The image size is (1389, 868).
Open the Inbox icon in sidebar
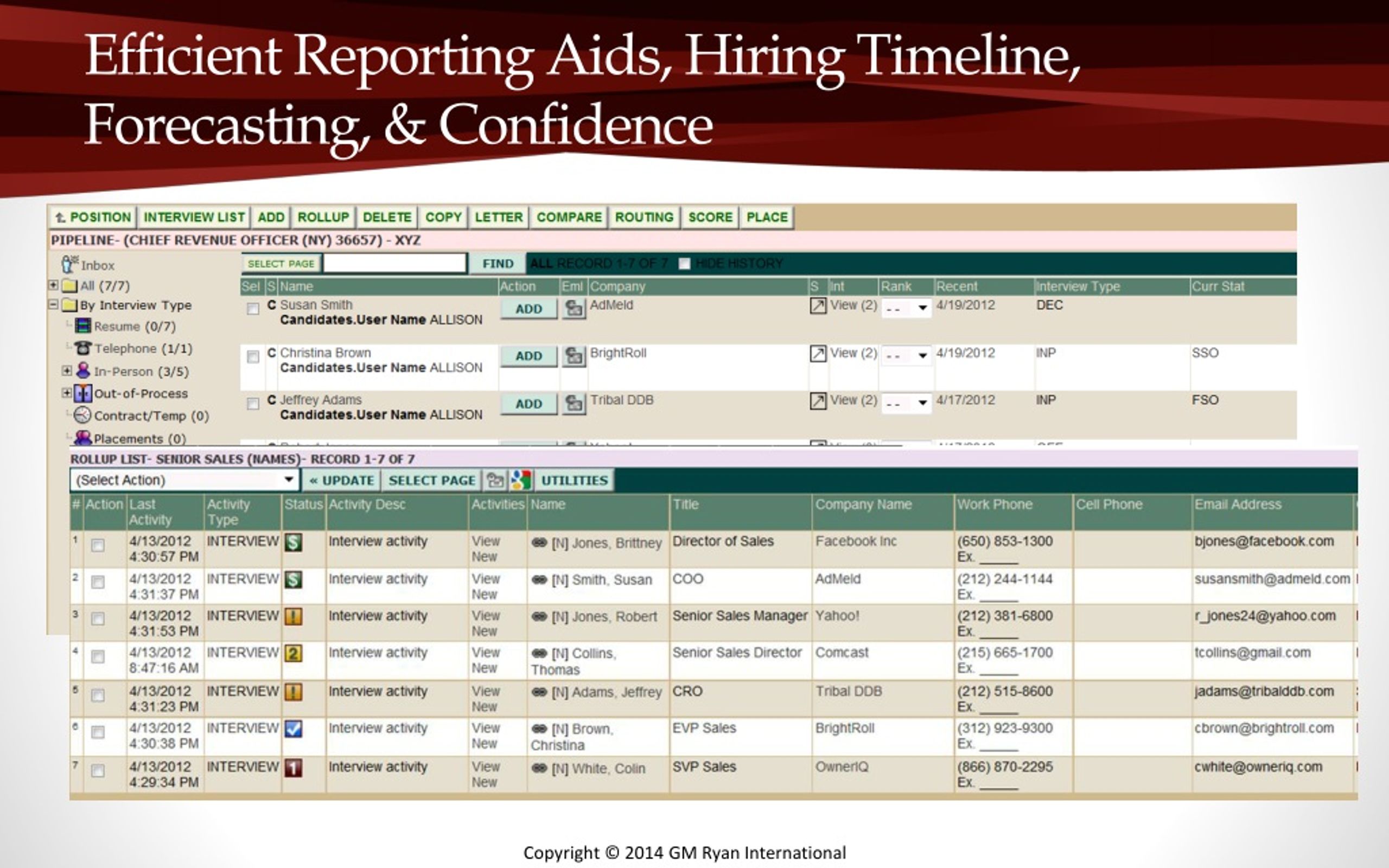click(69, 265)
